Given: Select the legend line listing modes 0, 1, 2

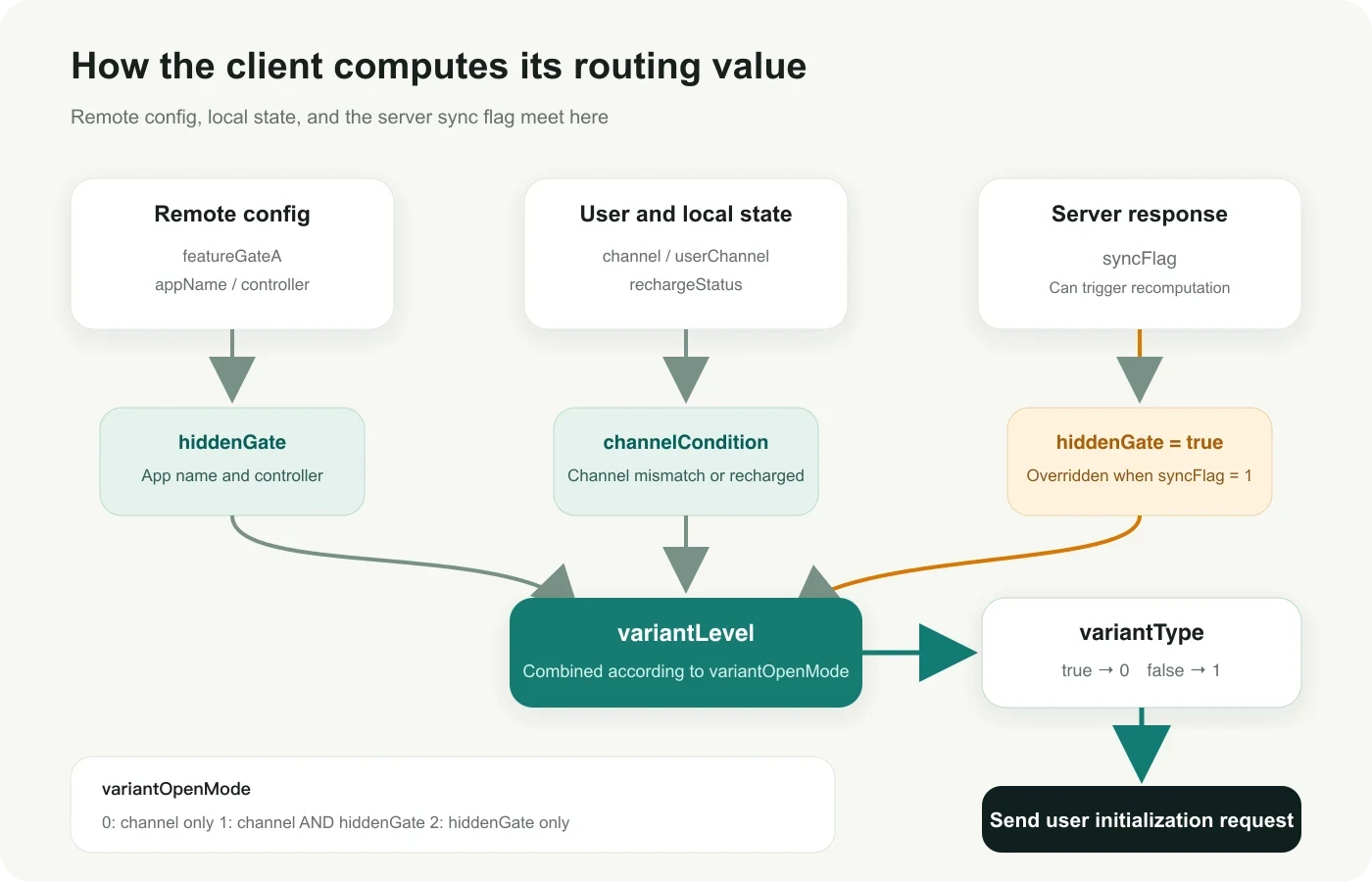Looking at the screenshot, I should [336, 822].
